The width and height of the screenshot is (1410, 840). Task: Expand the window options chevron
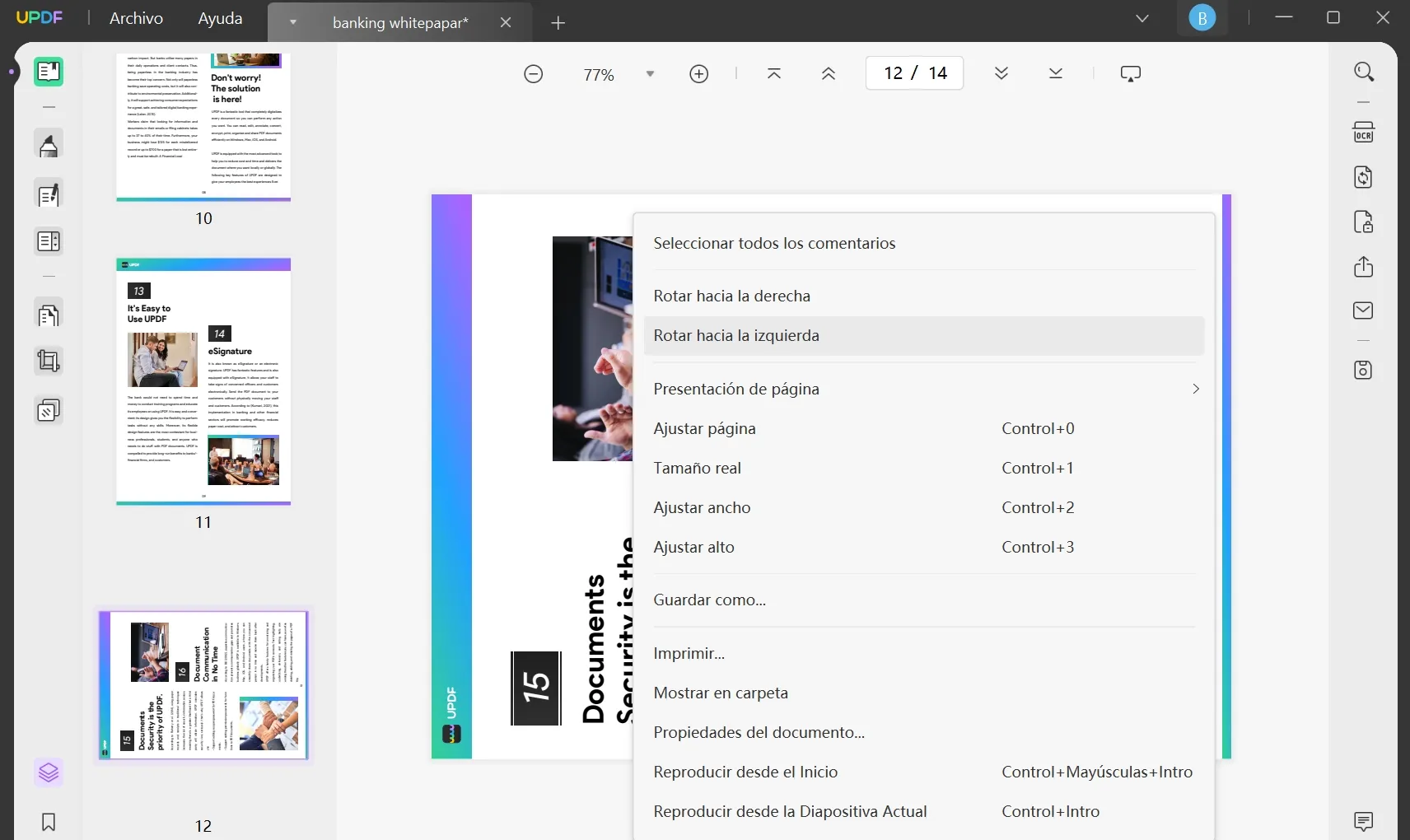[x=1142, y=18]
